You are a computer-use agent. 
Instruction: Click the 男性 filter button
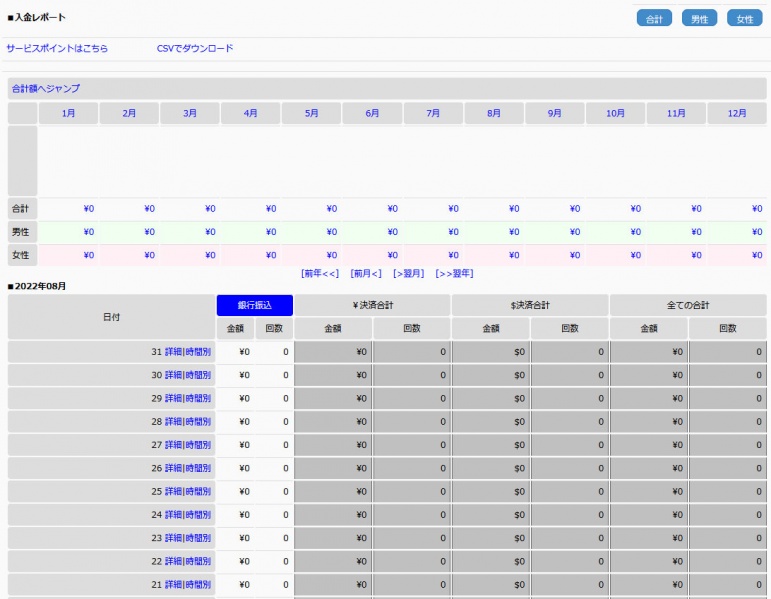click(x=699, y=18)
